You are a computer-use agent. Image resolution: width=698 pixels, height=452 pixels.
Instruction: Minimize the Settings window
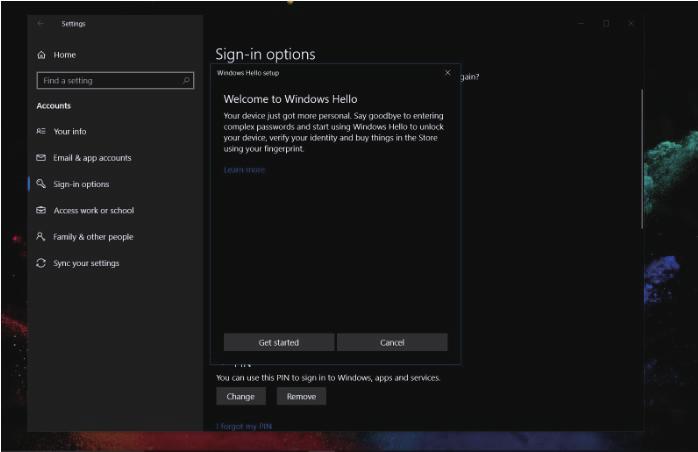(581, 23)
